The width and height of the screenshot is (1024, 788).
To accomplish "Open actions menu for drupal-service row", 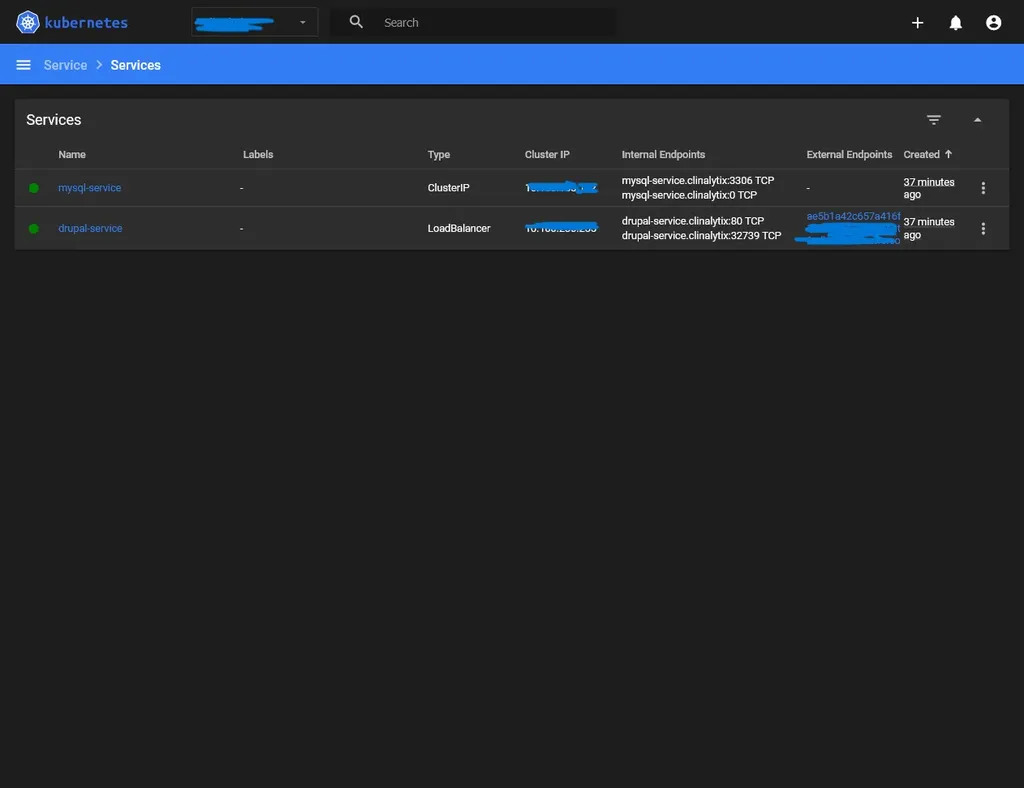I will [x=983, y=229].
